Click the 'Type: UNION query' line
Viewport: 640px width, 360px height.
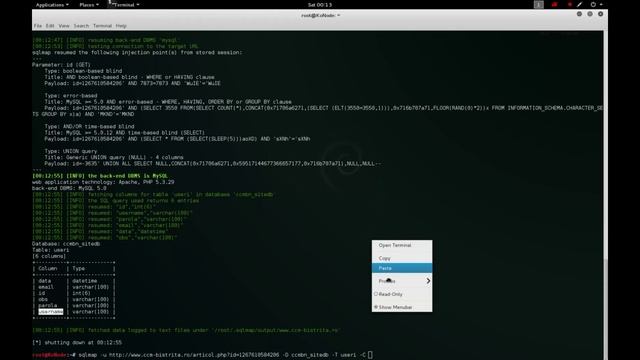[71, 151]
